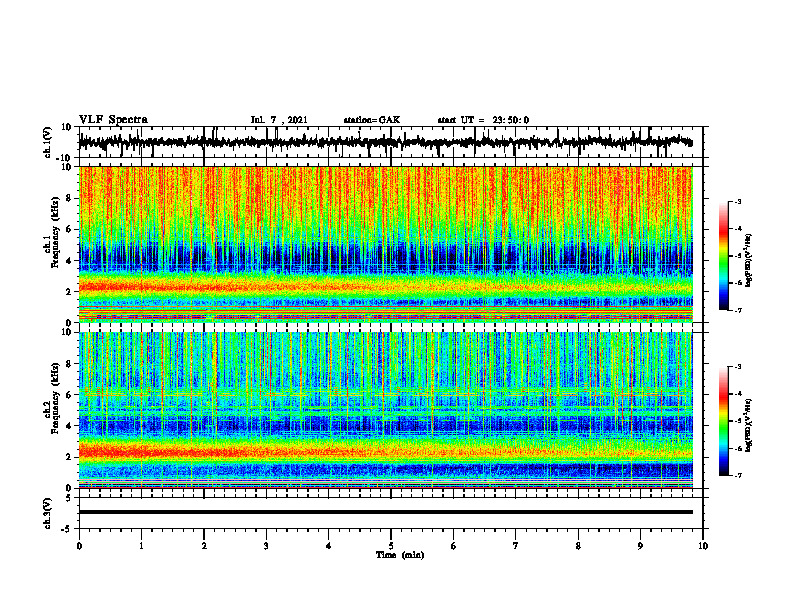792x612 pixels.
Task: Click the time axis tick label "3"
Action: pyautogui.click(x=266, y=546)
